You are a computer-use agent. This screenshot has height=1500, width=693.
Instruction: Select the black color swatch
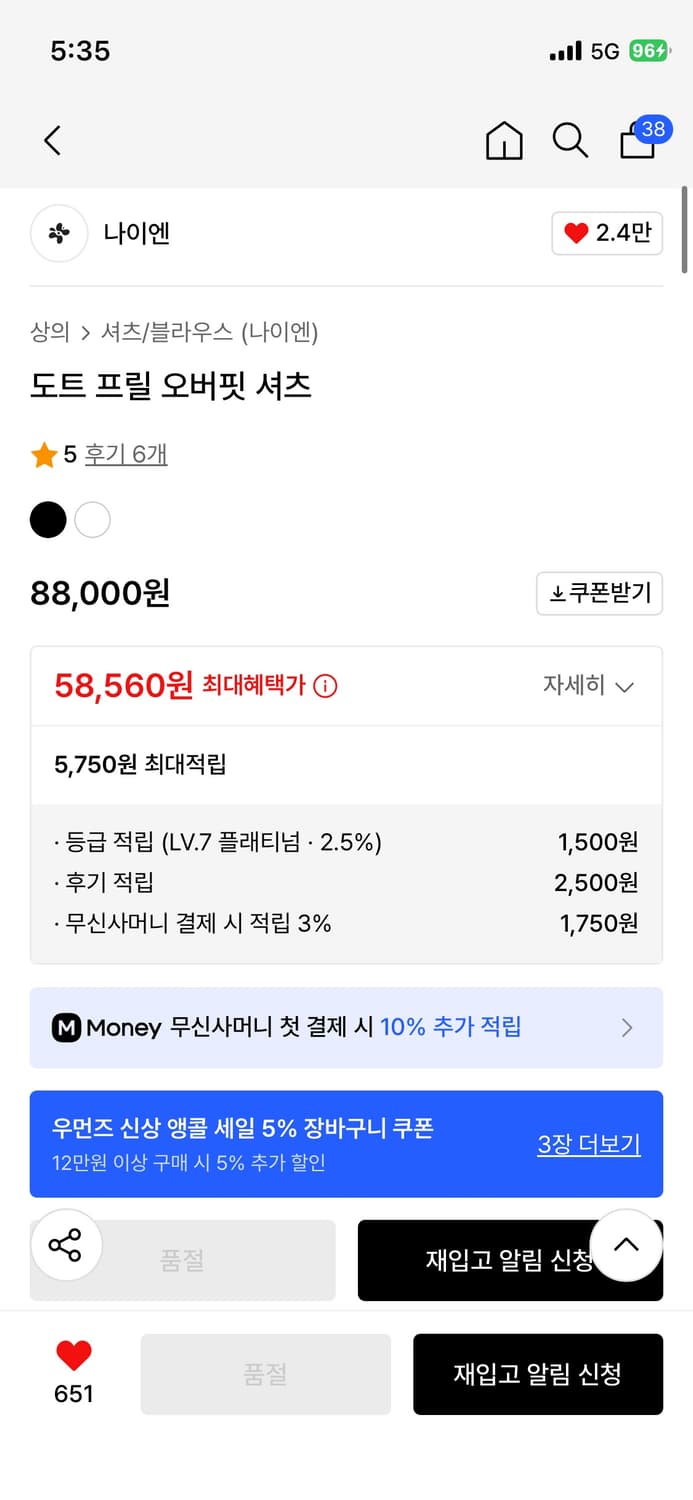pos(47,520)
